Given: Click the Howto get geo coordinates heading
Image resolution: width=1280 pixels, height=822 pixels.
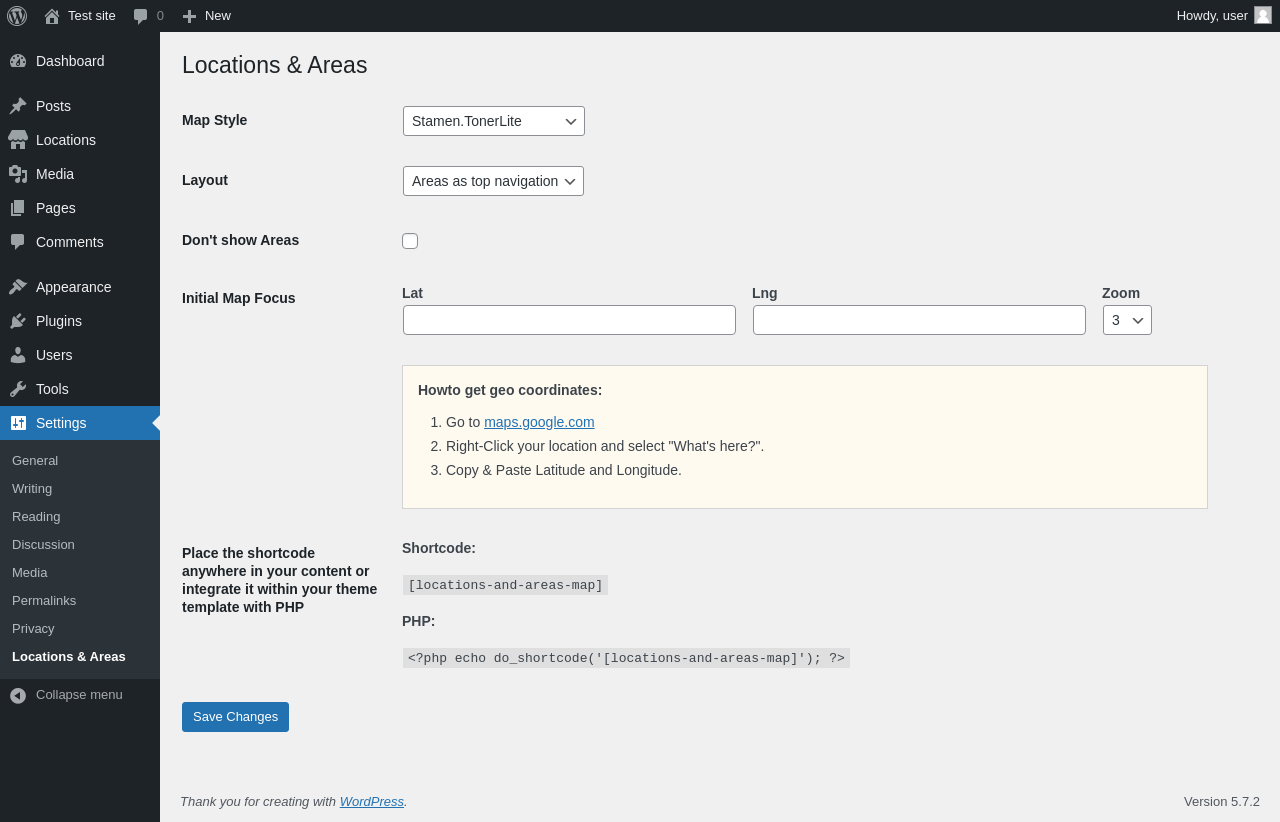Looking at the screenshot, I should tap(510, 390).
